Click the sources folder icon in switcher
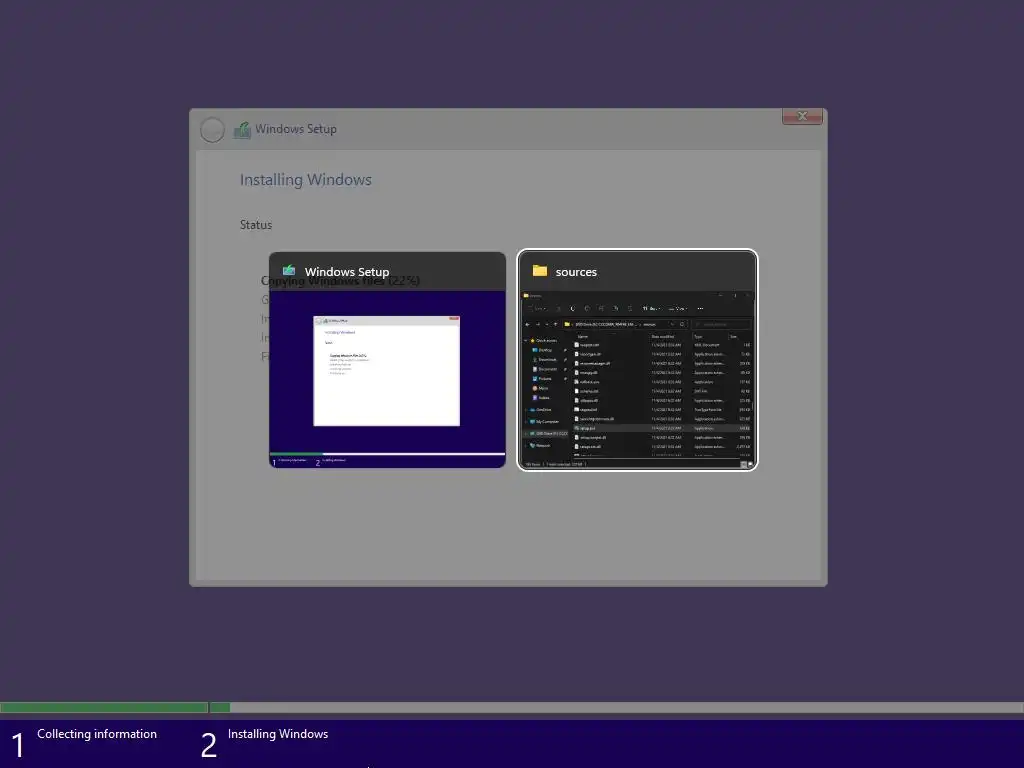The image size is (1024, 768). [x=539, y=271]
